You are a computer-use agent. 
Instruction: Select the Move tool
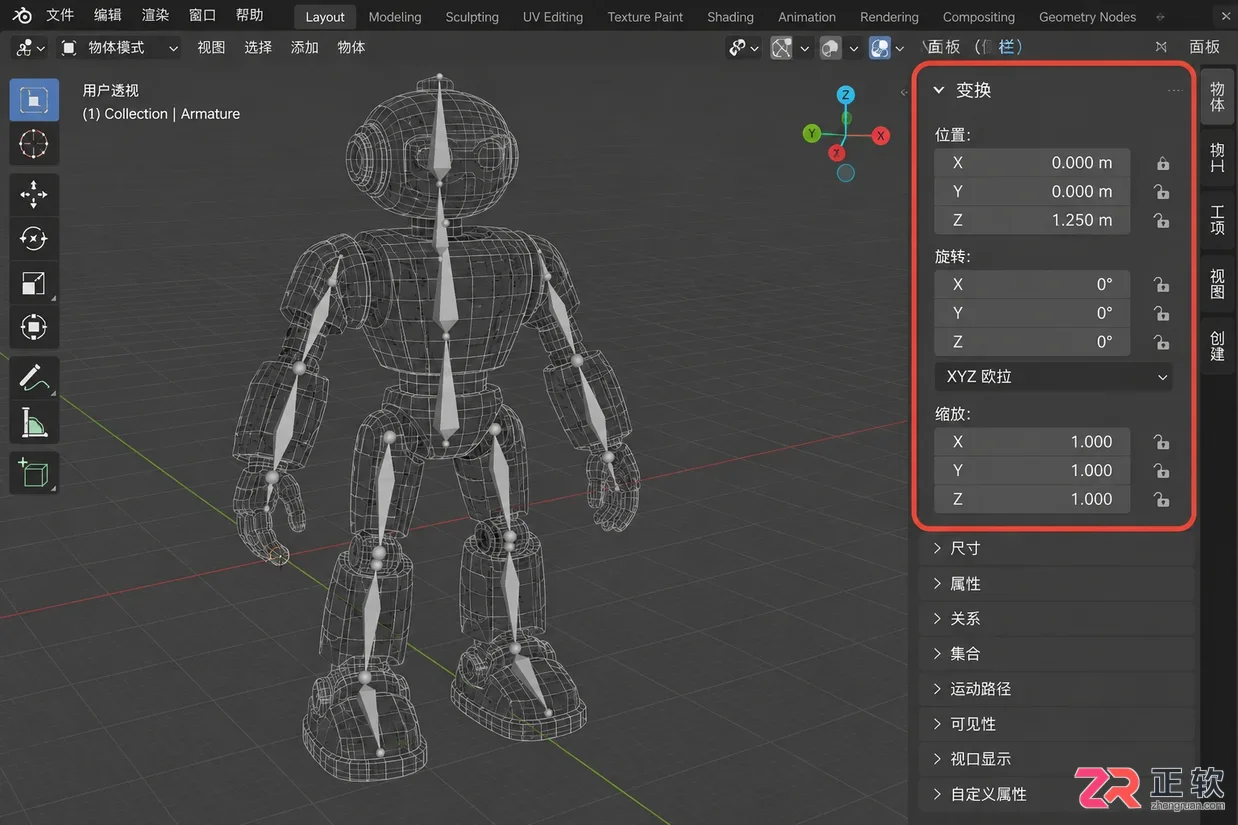pyautogui.click(x=34, y=194)
